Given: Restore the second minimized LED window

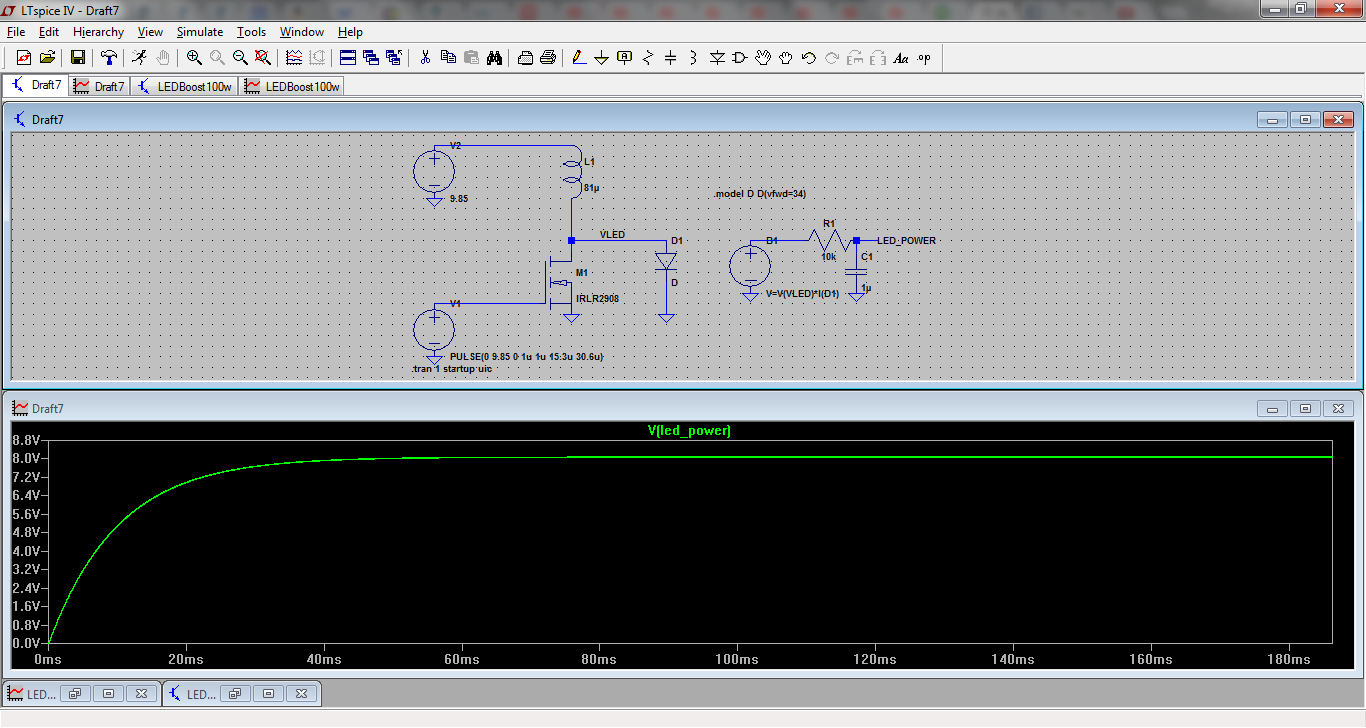Looking at the screenshot, I should click(x=233, y=694).
